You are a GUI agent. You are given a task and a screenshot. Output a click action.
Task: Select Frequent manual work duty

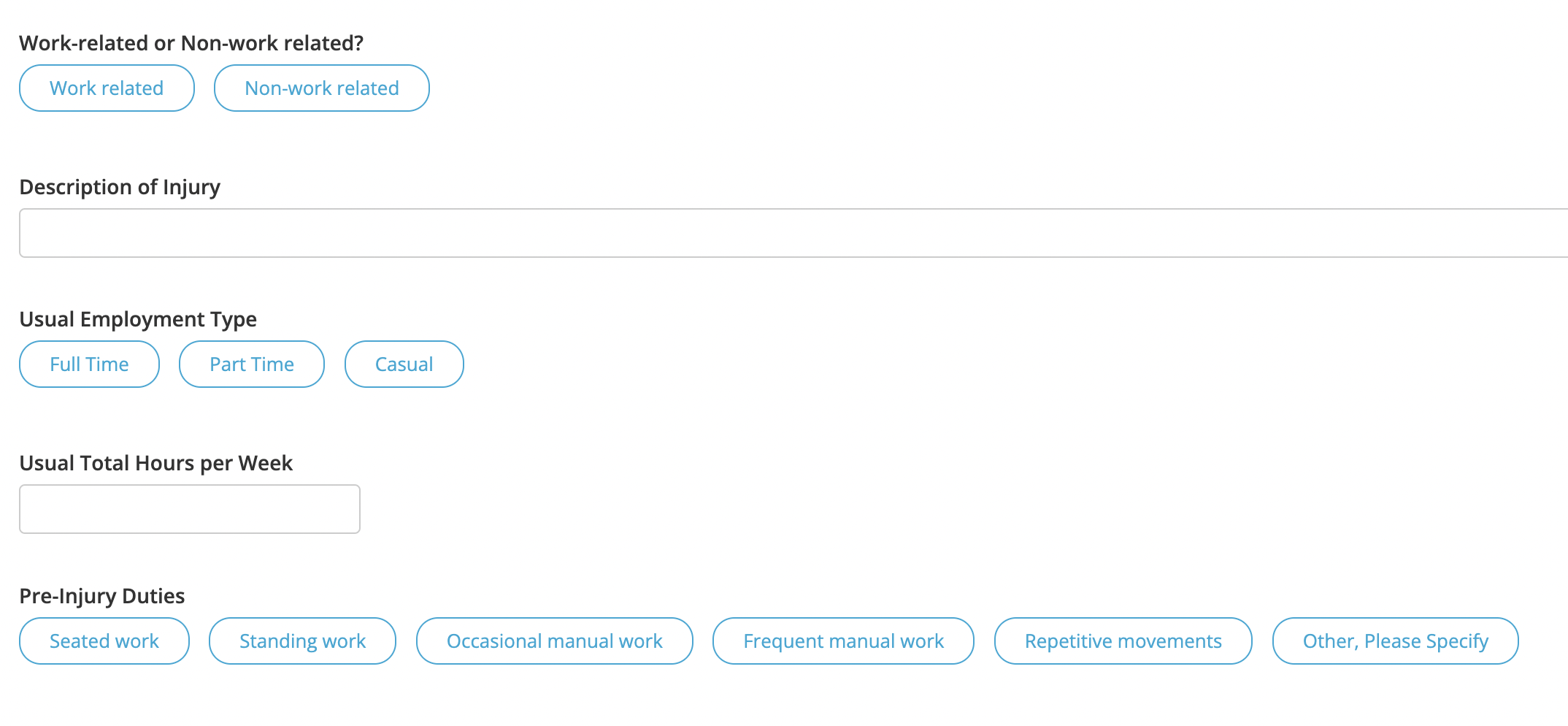[x=843, y=641]
